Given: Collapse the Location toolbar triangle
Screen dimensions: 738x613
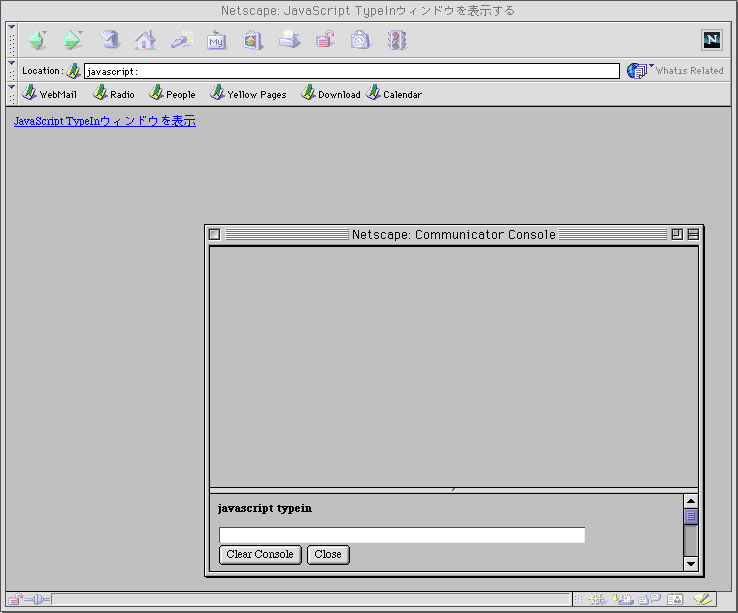Looking at the screenshot, I should tap(11, 63).
